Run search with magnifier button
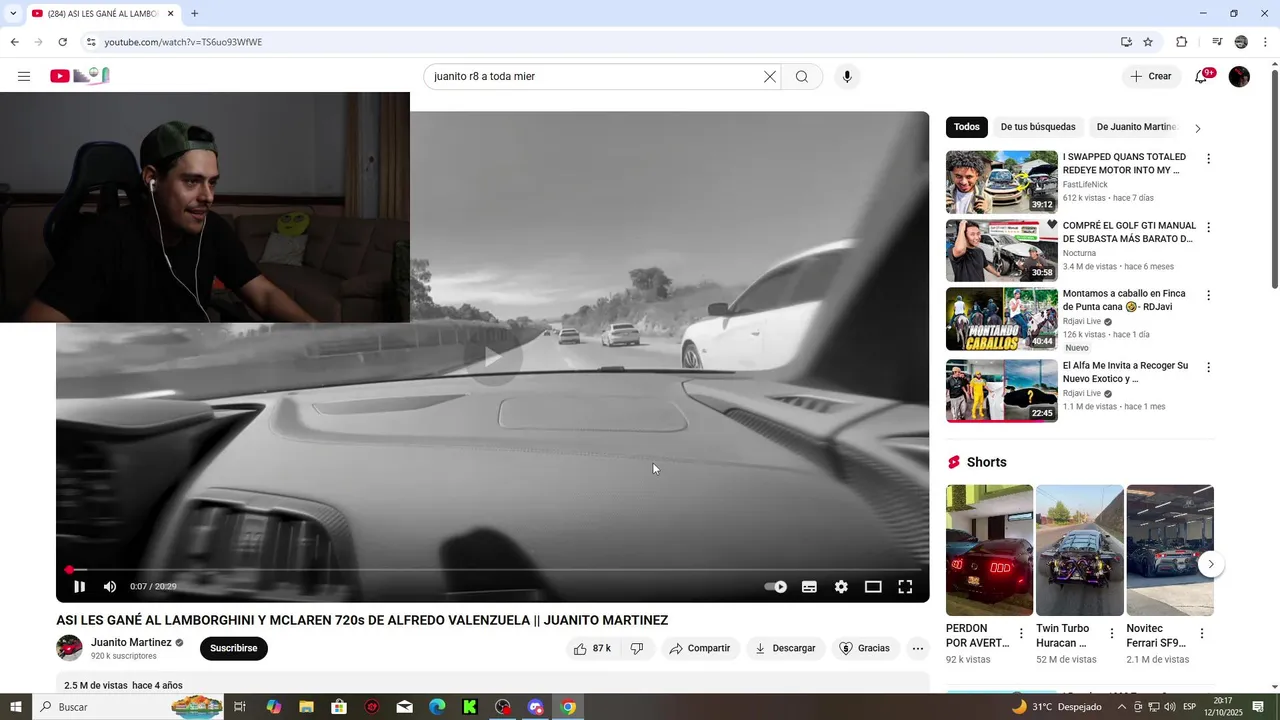 point(802,77)
